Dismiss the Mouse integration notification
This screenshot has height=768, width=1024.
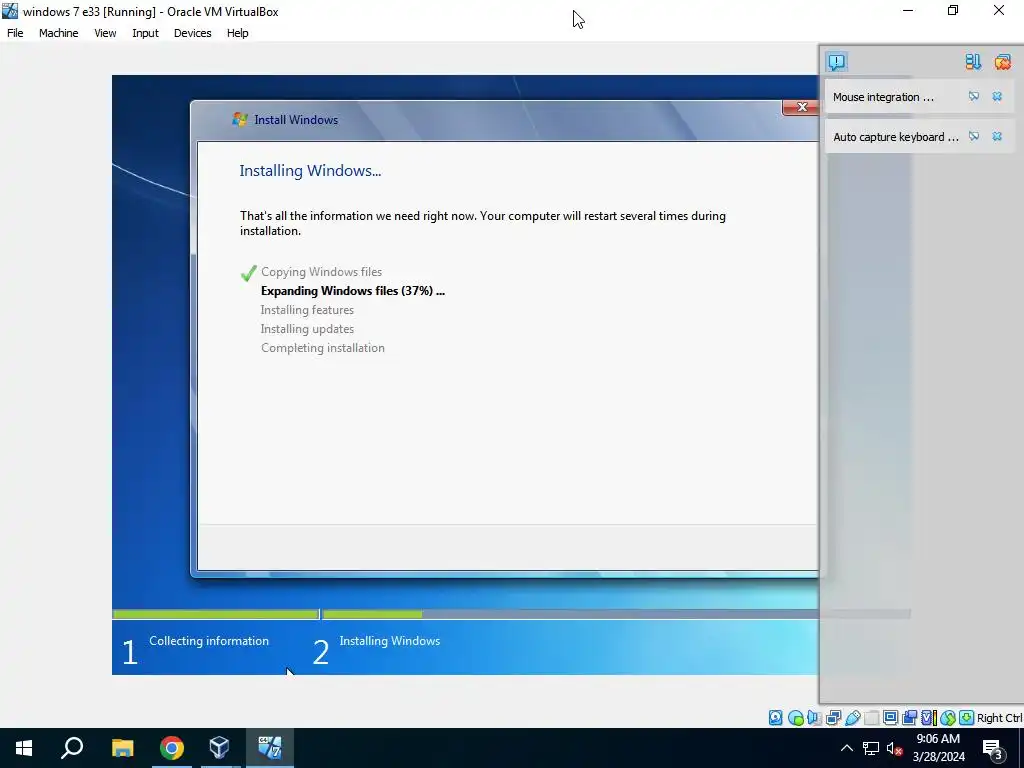tap(997, 97)
